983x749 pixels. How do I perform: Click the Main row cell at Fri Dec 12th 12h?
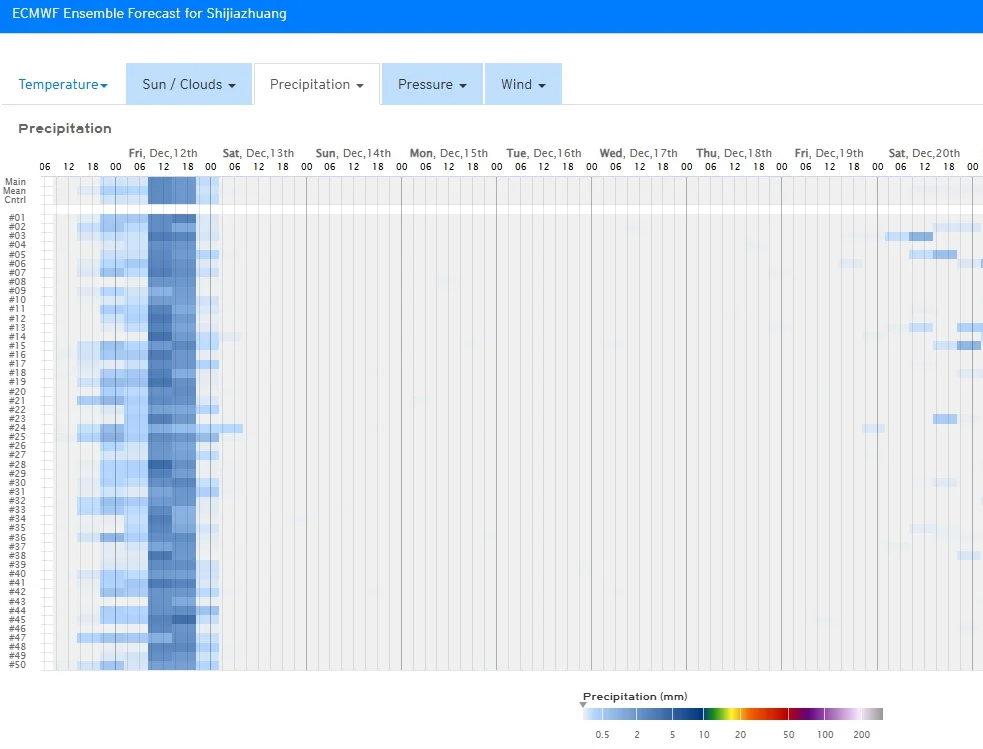pyautogui.click(x=160, y=182)
